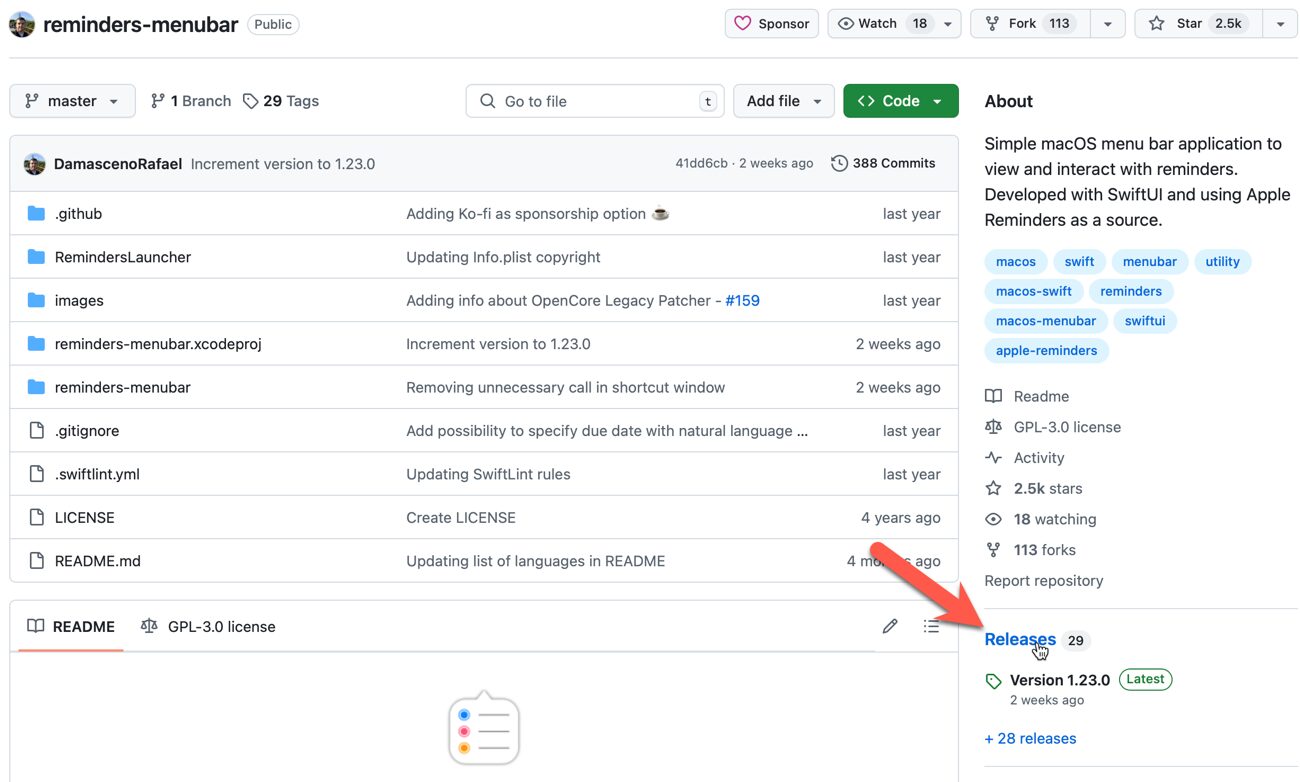The width and height of the screenshot is (1300, 782).
Task: Open the dropdown arrow next to Fork
Action: tap(1107, 23)
